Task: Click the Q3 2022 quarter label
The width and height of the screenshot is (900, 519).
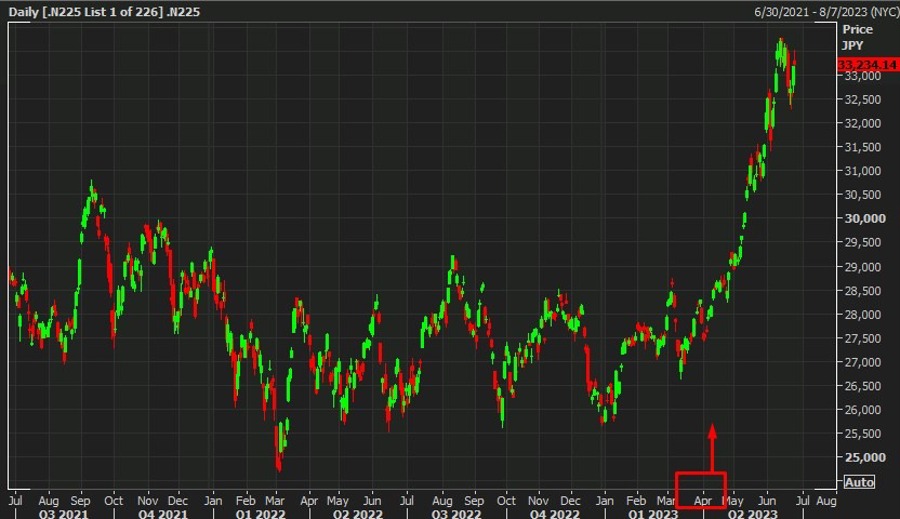Action: [x=456, y=514]
